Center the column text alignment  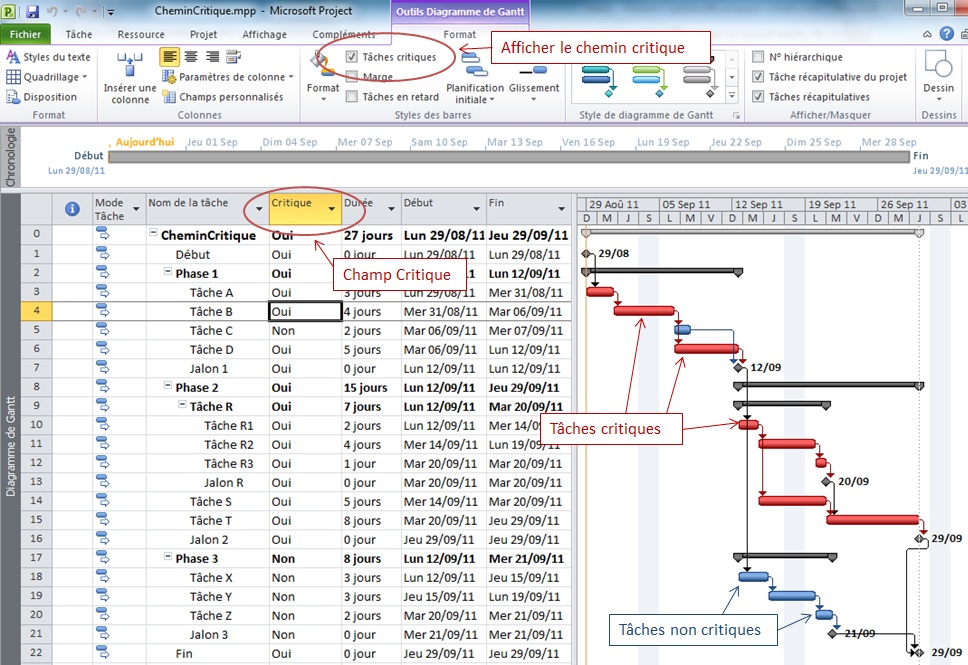[x=191, y=57]
